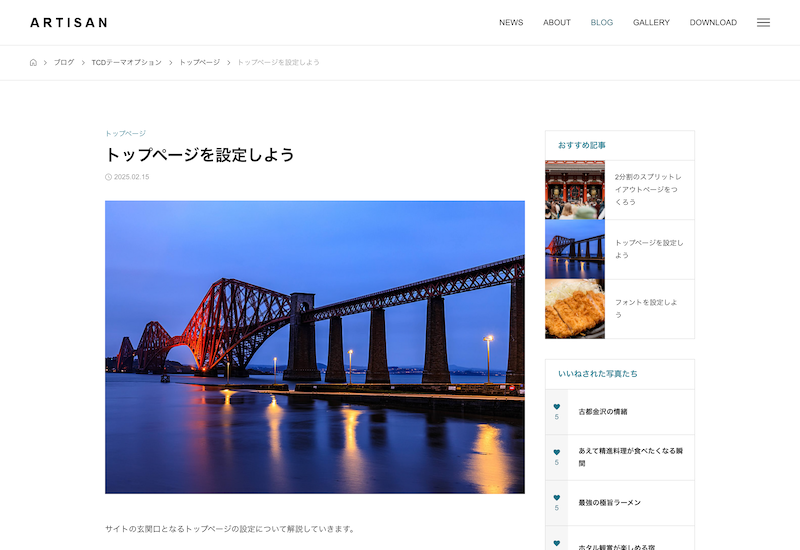
Task: Open liked photo 最強の極旨ラーメン
Action: point(609,503)
